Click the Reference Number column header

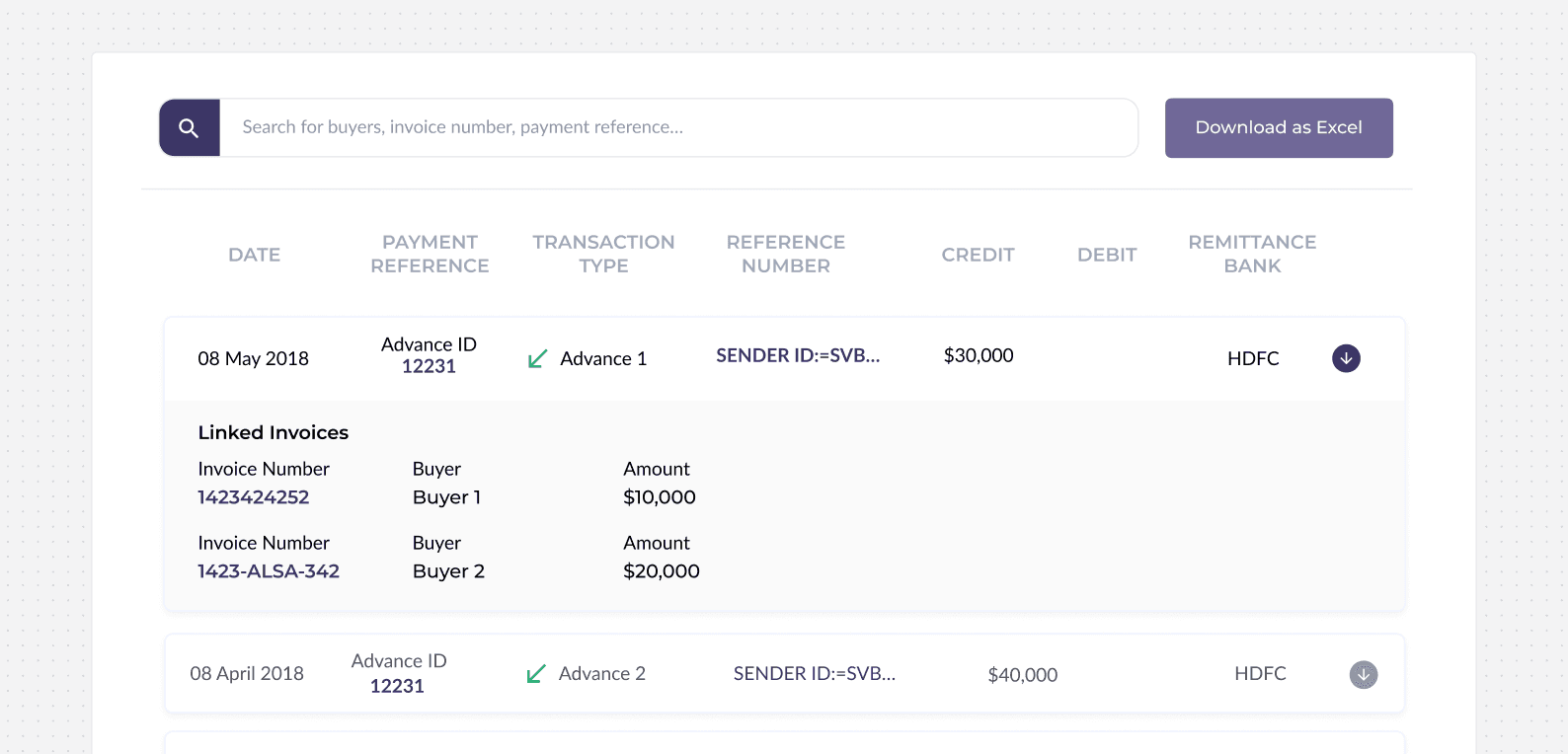pyautogui.click(x=786, y=255)
